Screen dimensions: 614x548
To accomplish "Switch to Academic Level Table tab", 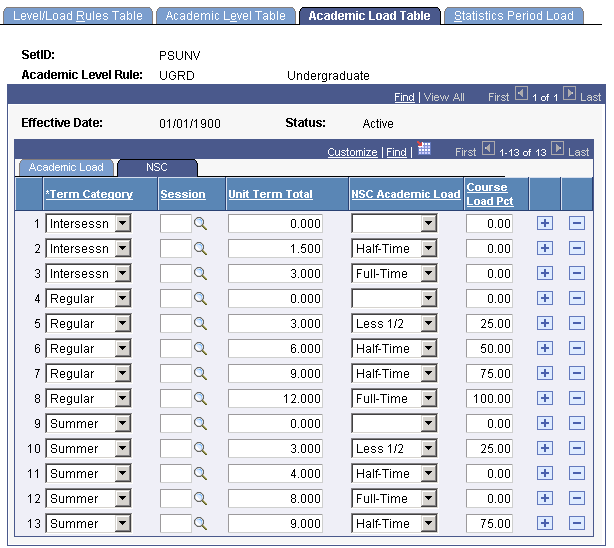I will click(x=226, y=16).
